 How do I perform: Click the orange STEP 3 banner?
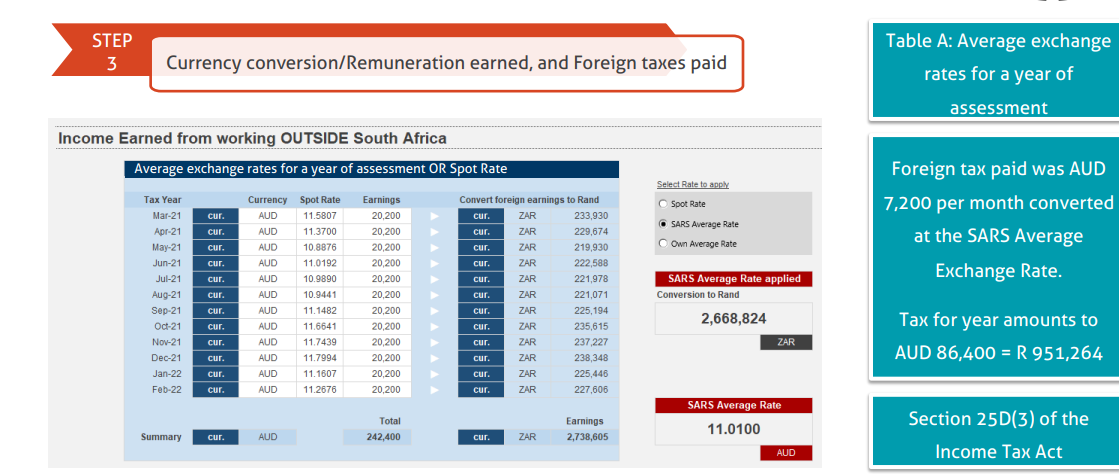click(111, 52)
